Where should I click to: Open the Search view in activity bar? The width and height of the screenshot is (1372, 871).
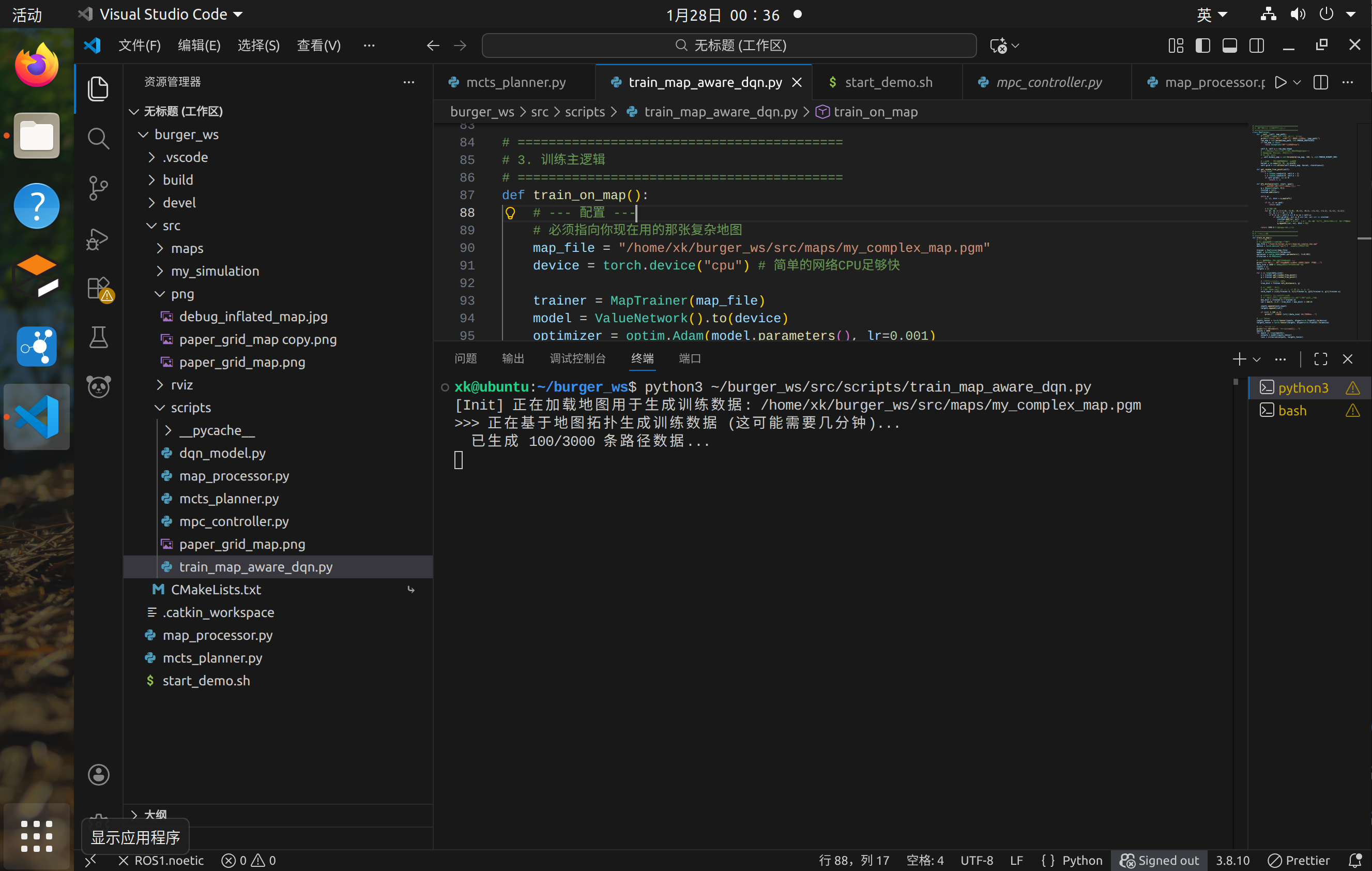tap(98, 139)
